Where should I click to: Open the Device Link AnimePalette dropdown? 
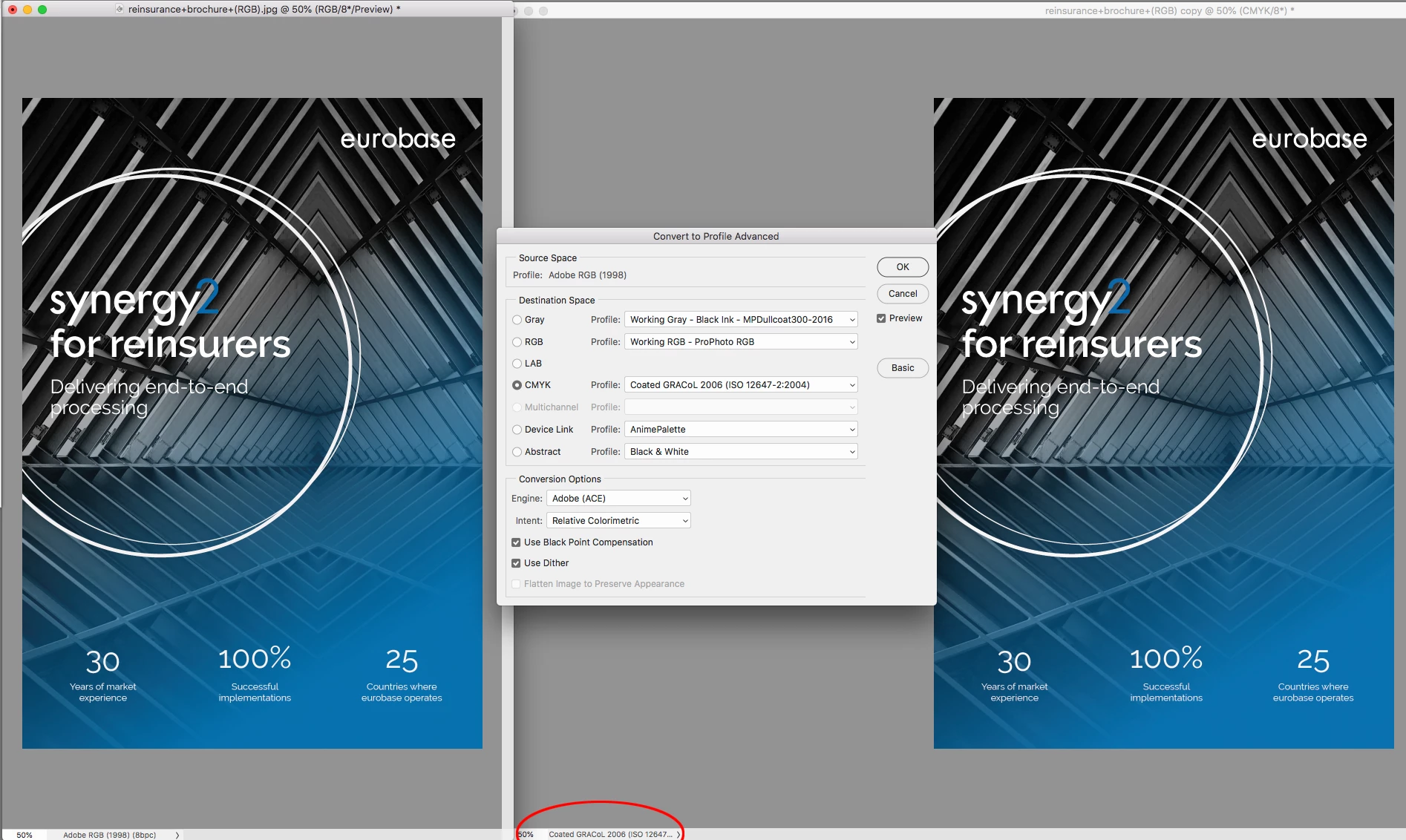[x=741, y=430]
